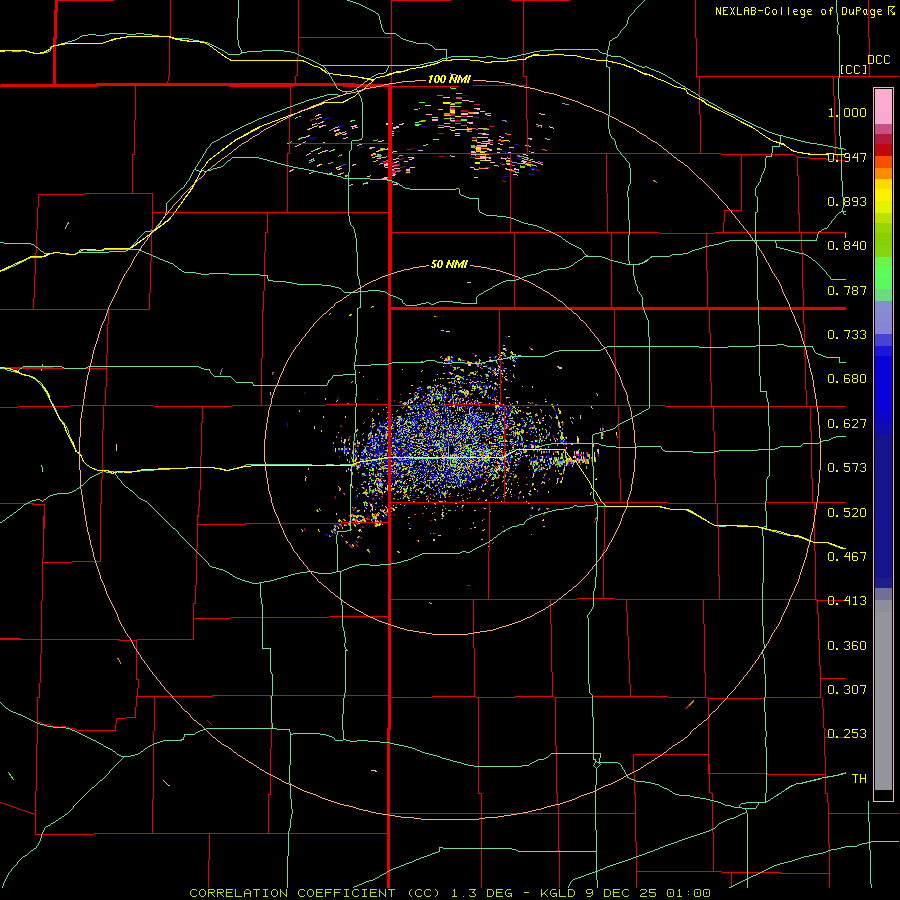Click the 0.467 value on color scale
Image resolution: width=900 pixels, height=900 pixels.
pyautogui.click(x=847, y=556)
